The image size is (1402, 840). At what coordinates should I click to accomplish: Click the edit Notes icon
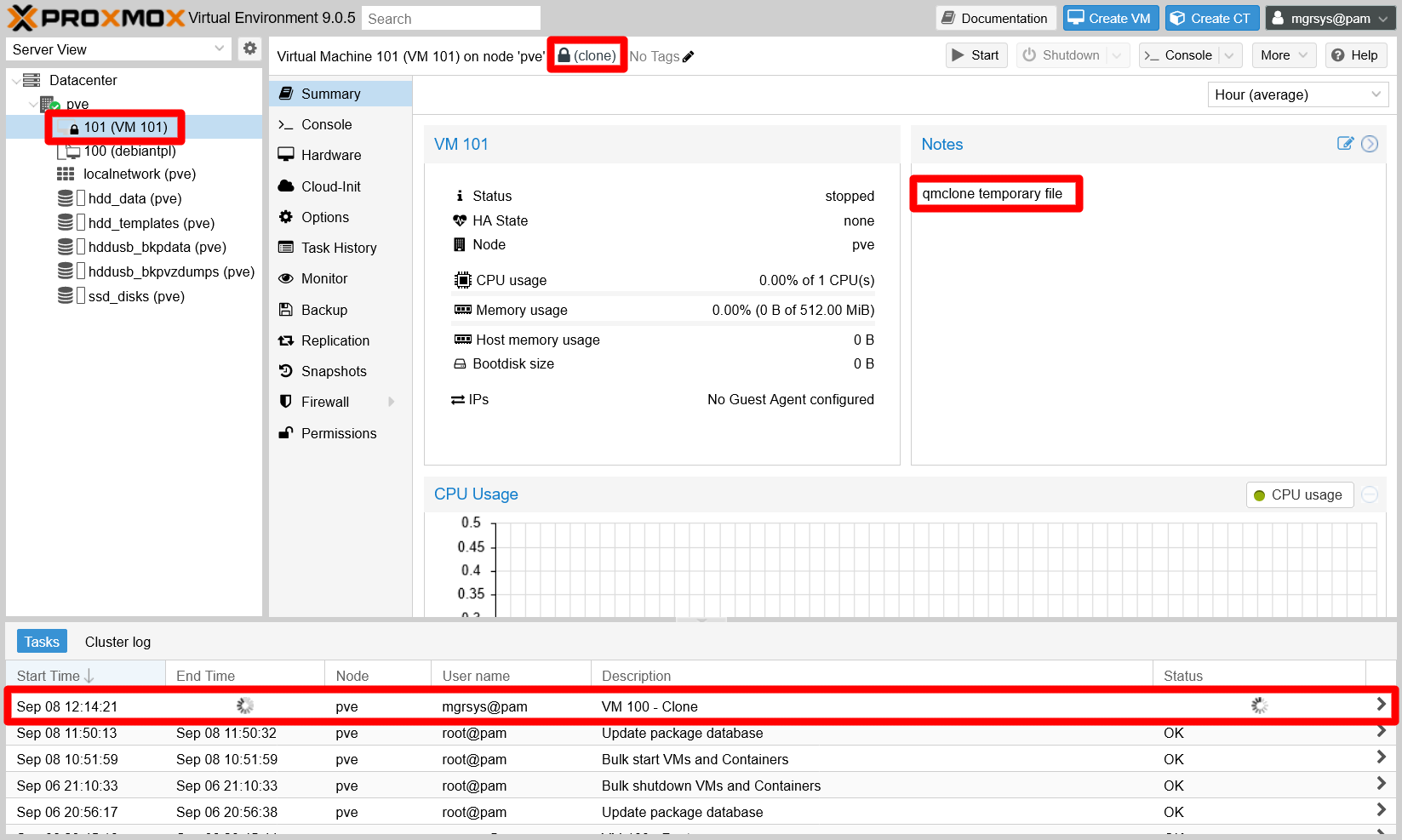pyautogui.click(x=1345, y=144)
